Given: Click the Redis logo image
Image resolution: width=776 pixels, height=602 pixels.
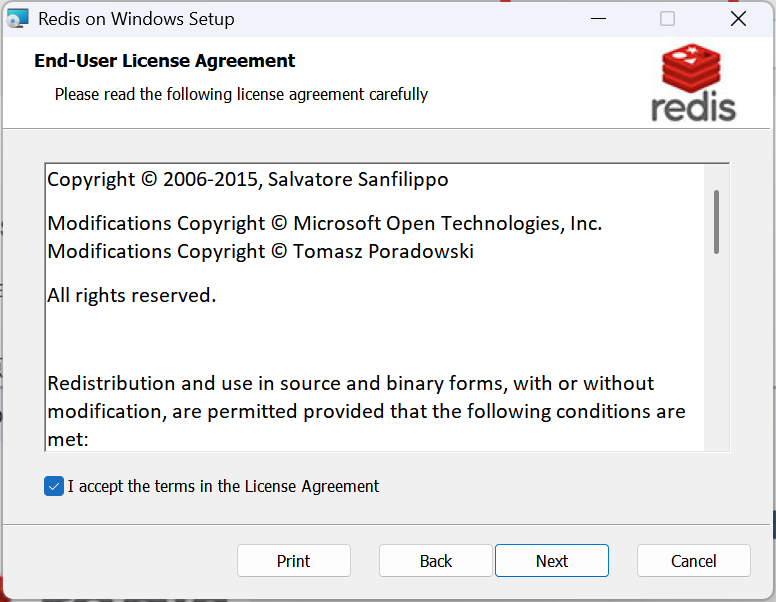Looking at the screenshot, I should pyautogui.click(x=693, y=83).
